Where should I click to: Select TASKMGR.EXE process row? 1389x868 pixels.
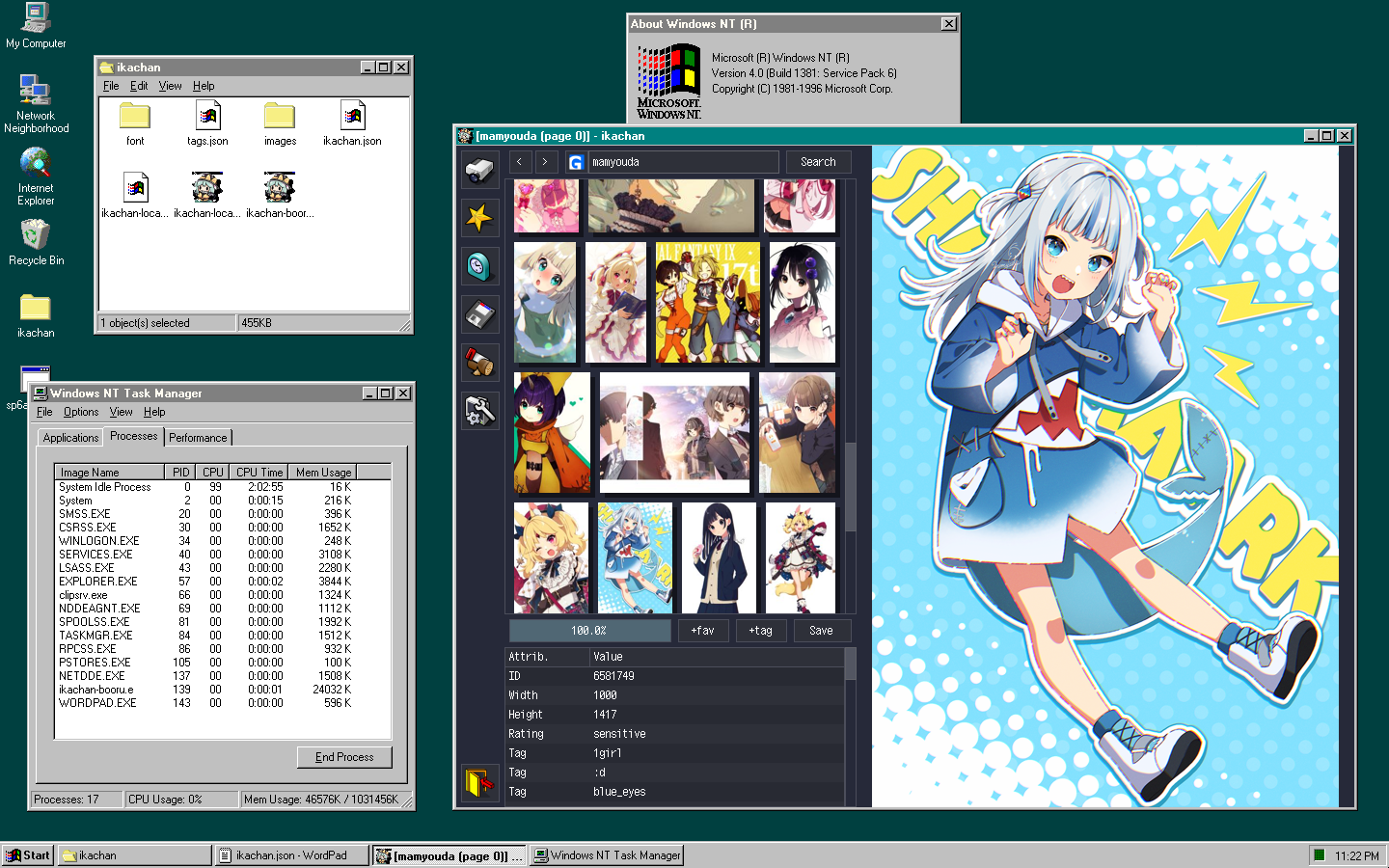204,636
